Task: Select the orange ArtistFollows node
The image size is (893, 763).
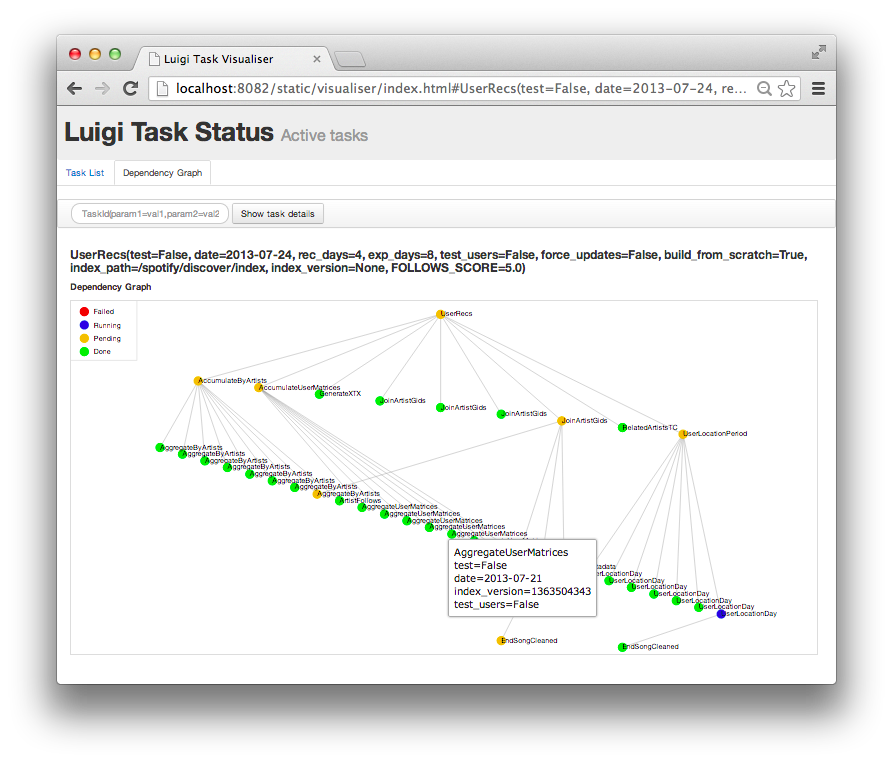Action: (x=338, y=502)
